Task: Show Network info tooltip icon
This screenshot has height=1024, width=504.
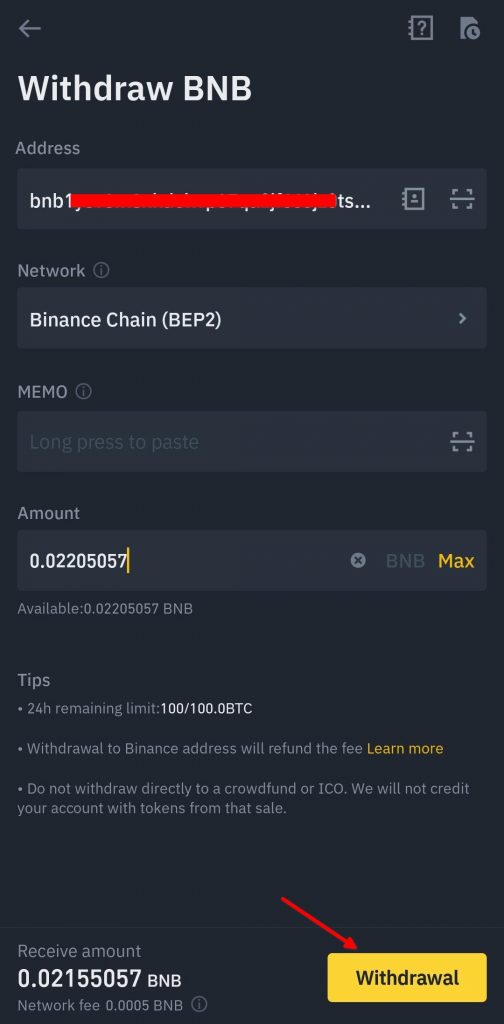Action: pos(101,270)
